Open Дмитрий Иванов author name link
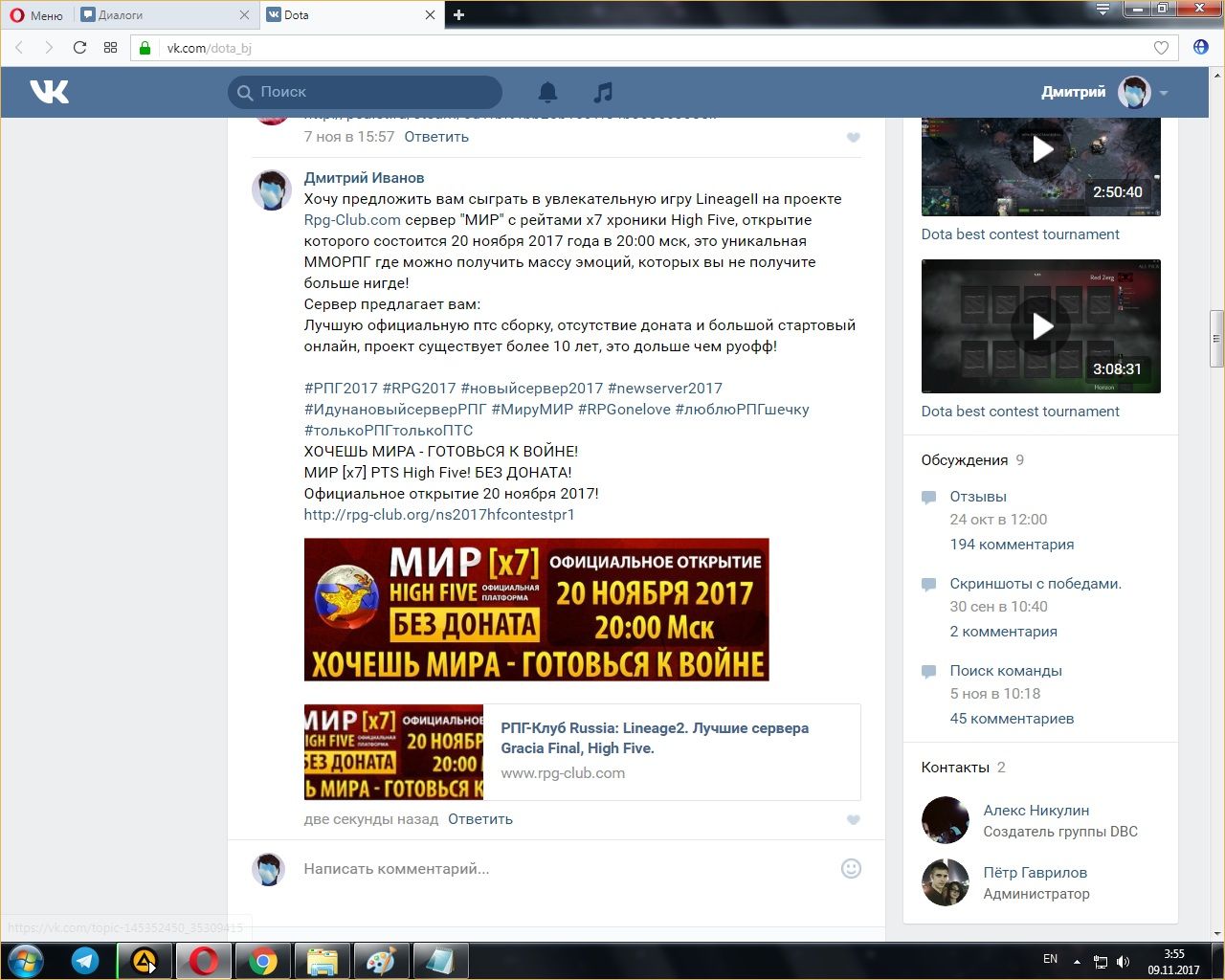 click(x=364, y=178)
